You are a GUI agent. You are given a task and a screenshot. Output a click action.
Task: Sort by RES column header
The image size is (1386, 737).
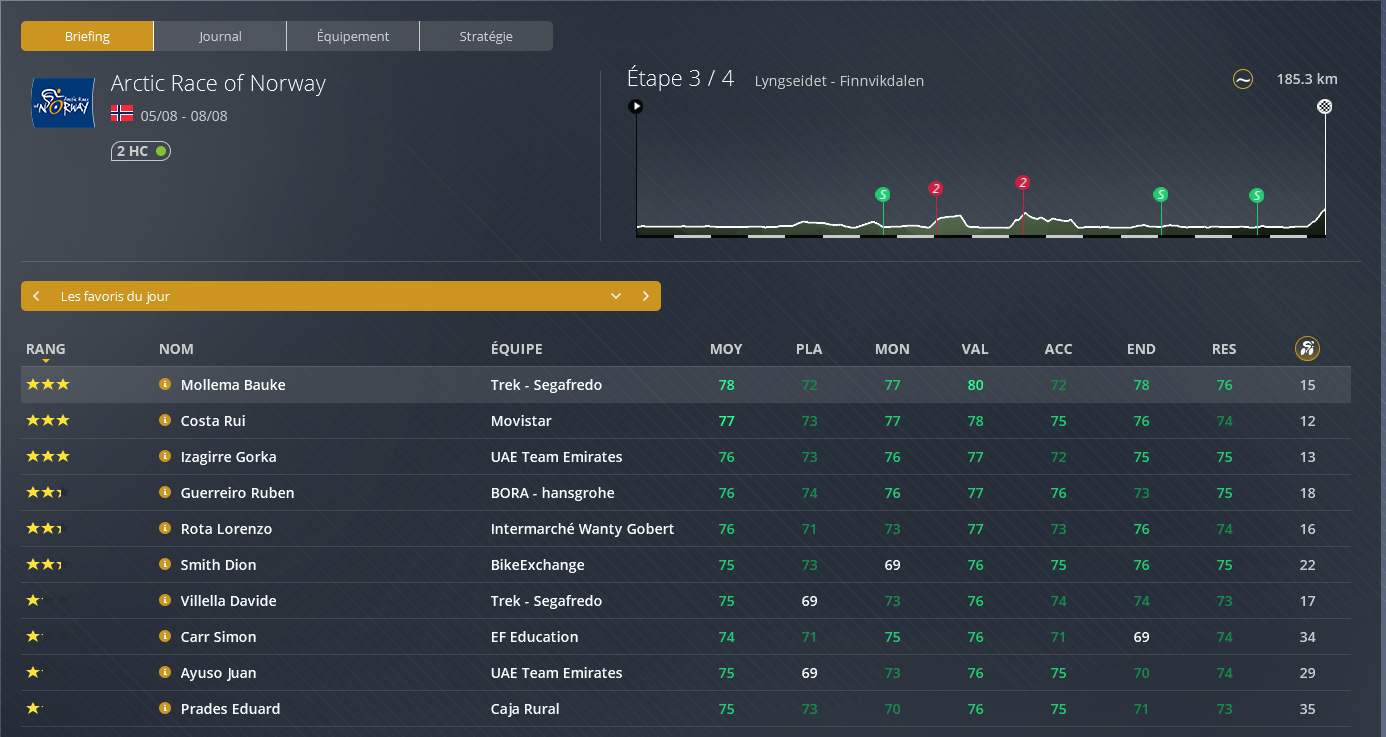point(1224,349)
